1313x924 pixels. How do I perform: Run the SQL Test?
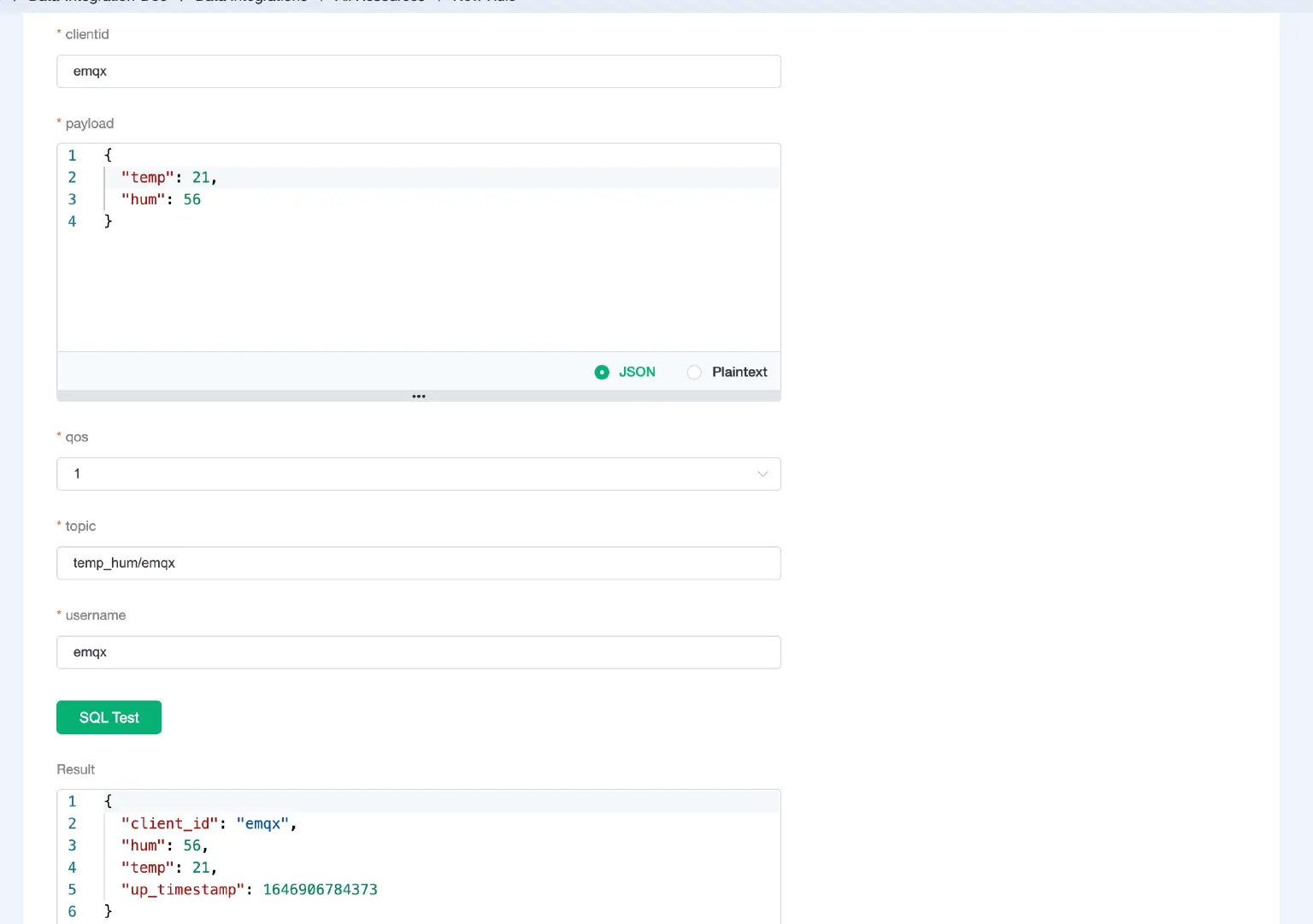[109, 717]
